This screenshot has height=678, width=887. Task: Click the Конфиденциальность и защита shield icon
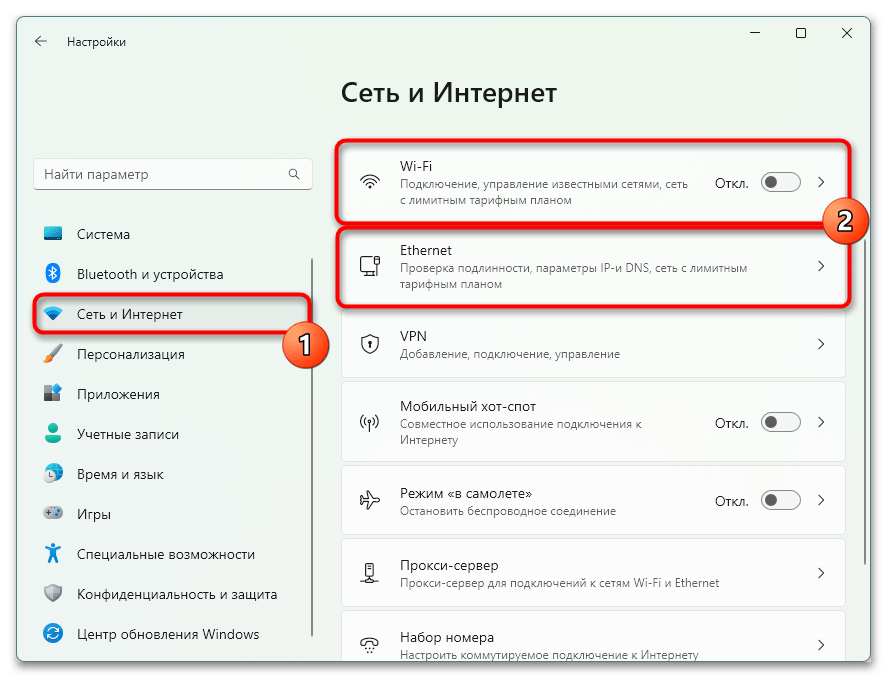click(x=53, y=594)
